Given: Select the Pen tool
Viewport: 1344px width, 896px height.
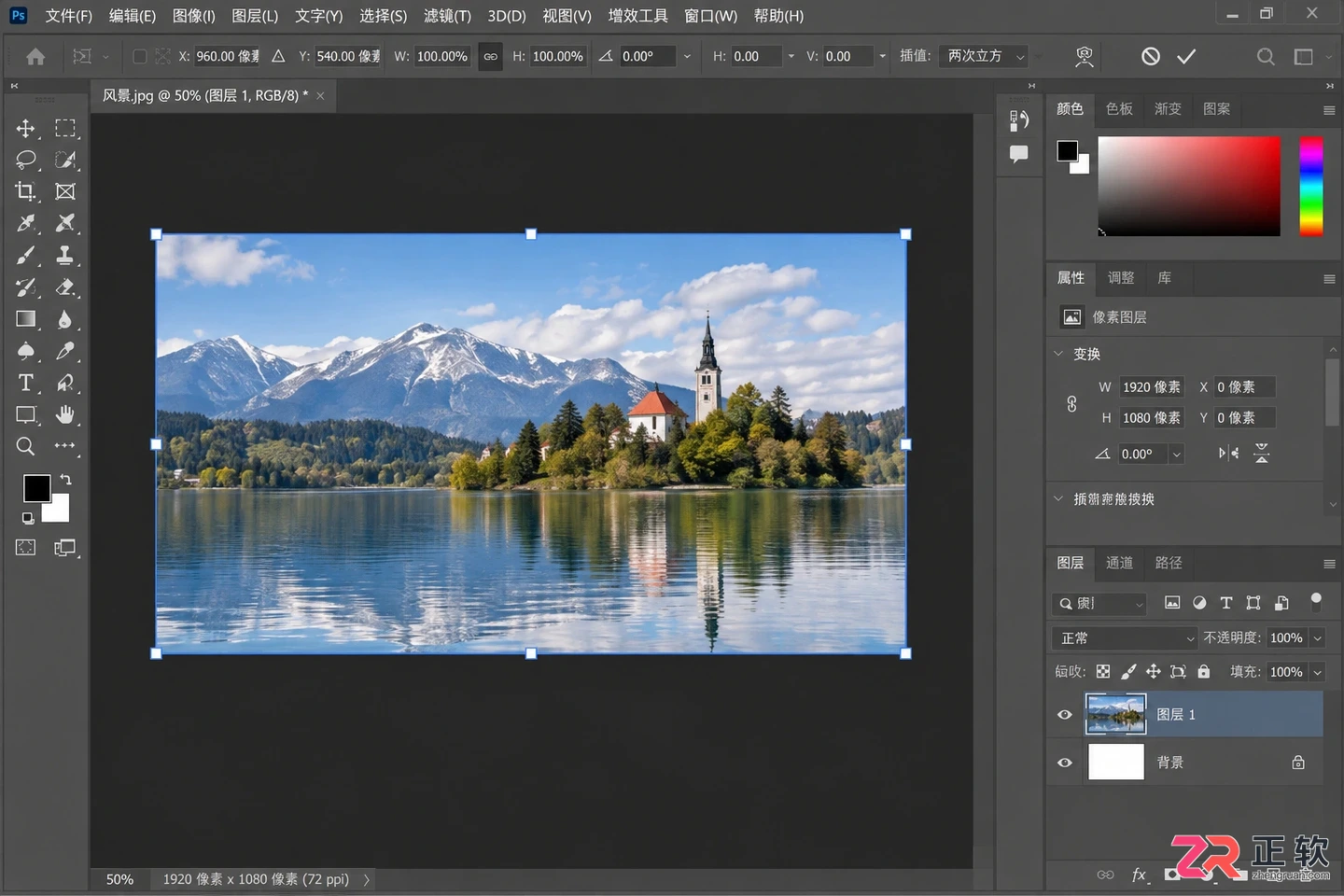Looking at the screenshot, I should (x=65, y=350).
